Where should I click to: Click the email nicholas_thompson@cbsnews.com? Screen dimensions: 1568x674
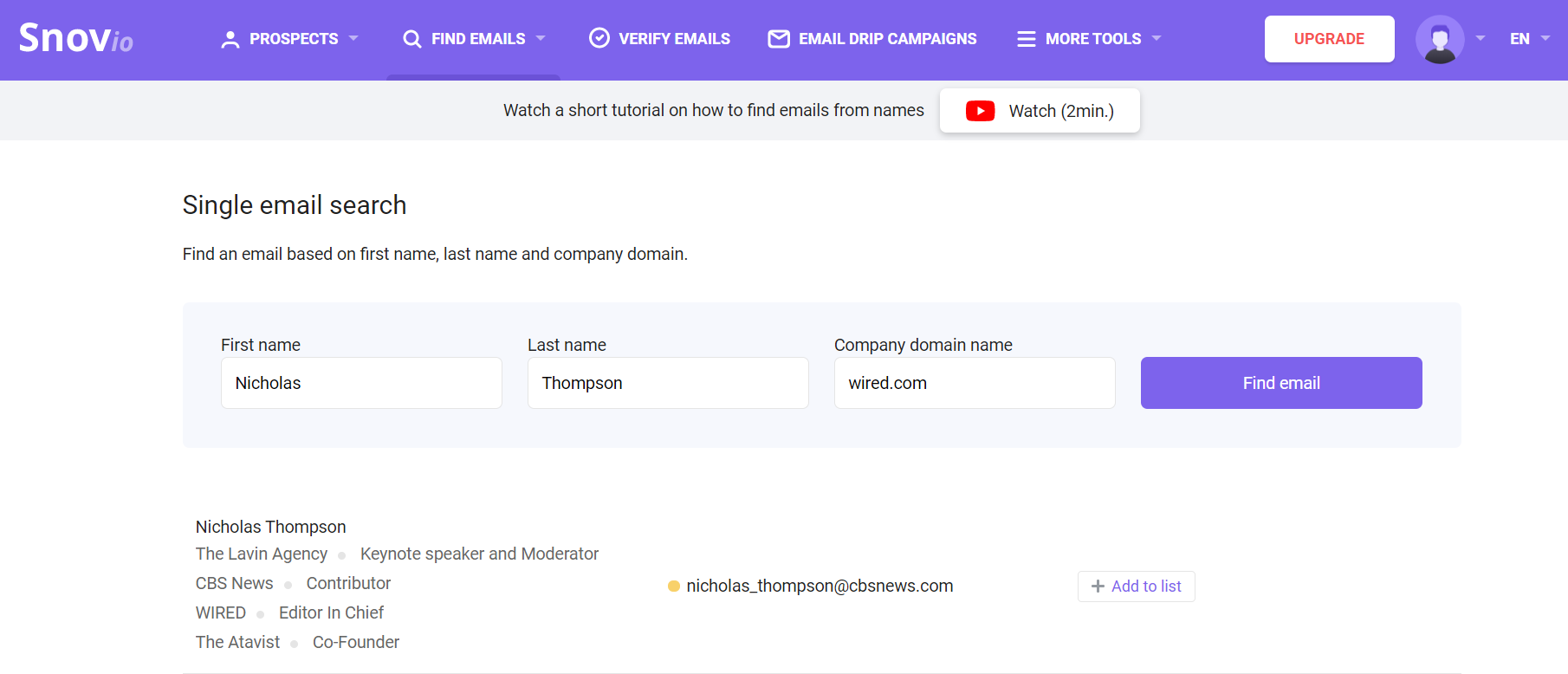(820, 587)
